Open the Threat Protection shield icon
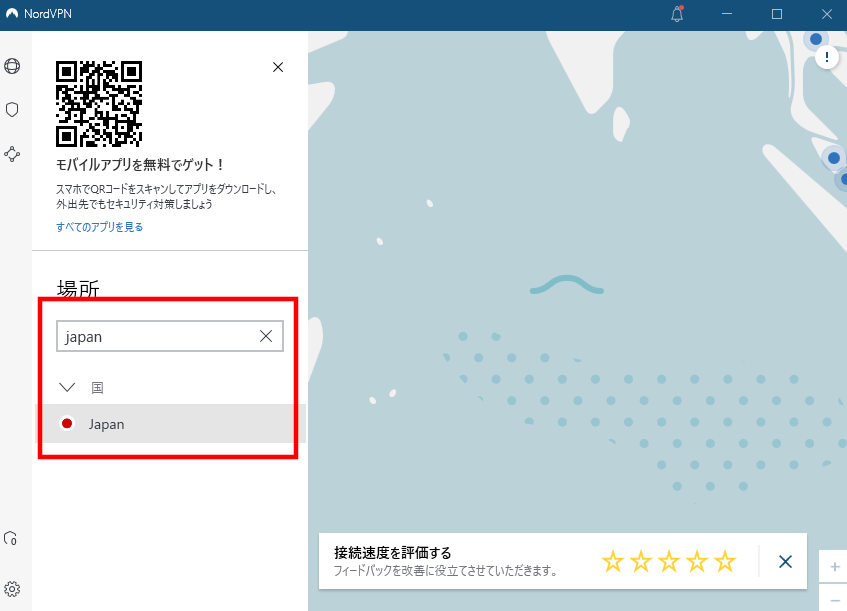847x611 pixels. pyautogui.click(x=12, y=109)
